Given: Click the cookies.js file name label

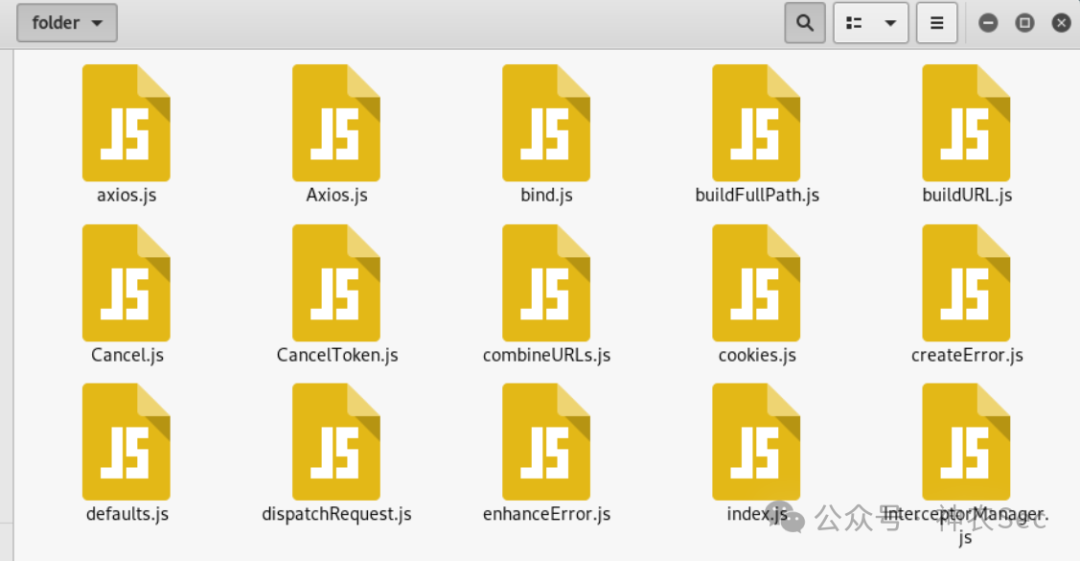Looking at the screenshot, I should pos(757,355).
